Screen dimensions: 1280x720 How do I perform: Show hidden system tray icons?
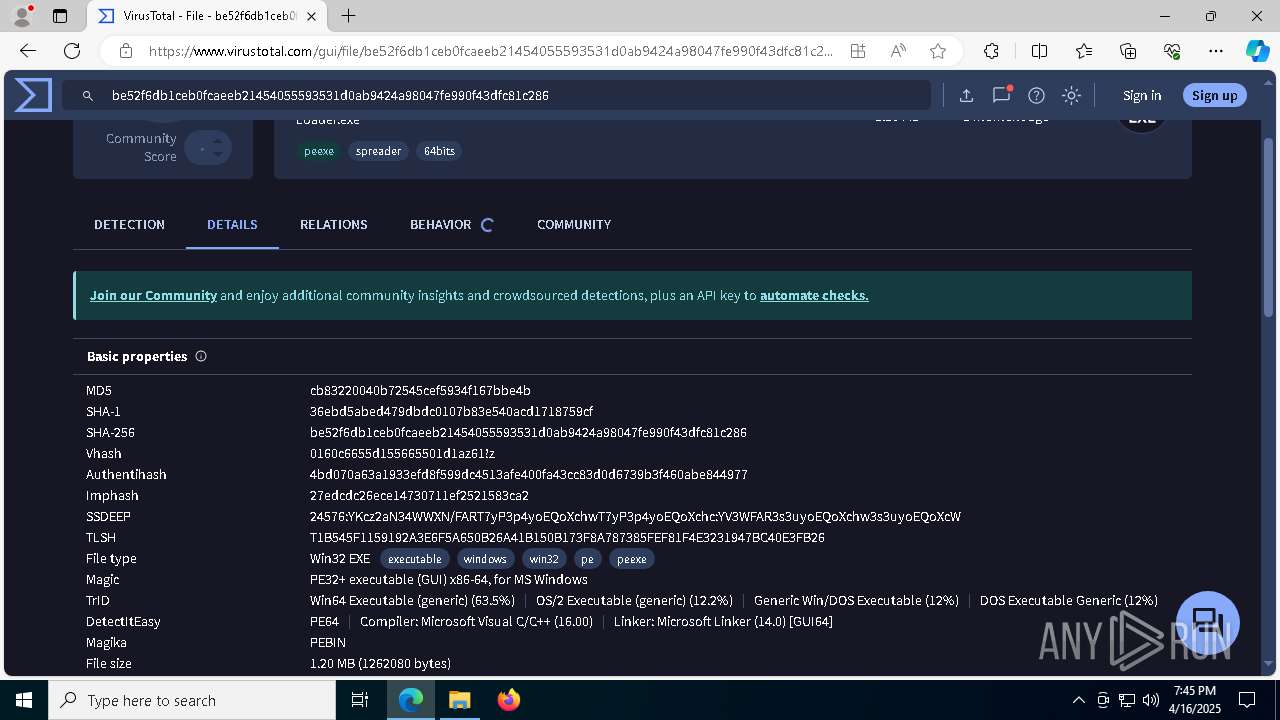coord(1078,700)
